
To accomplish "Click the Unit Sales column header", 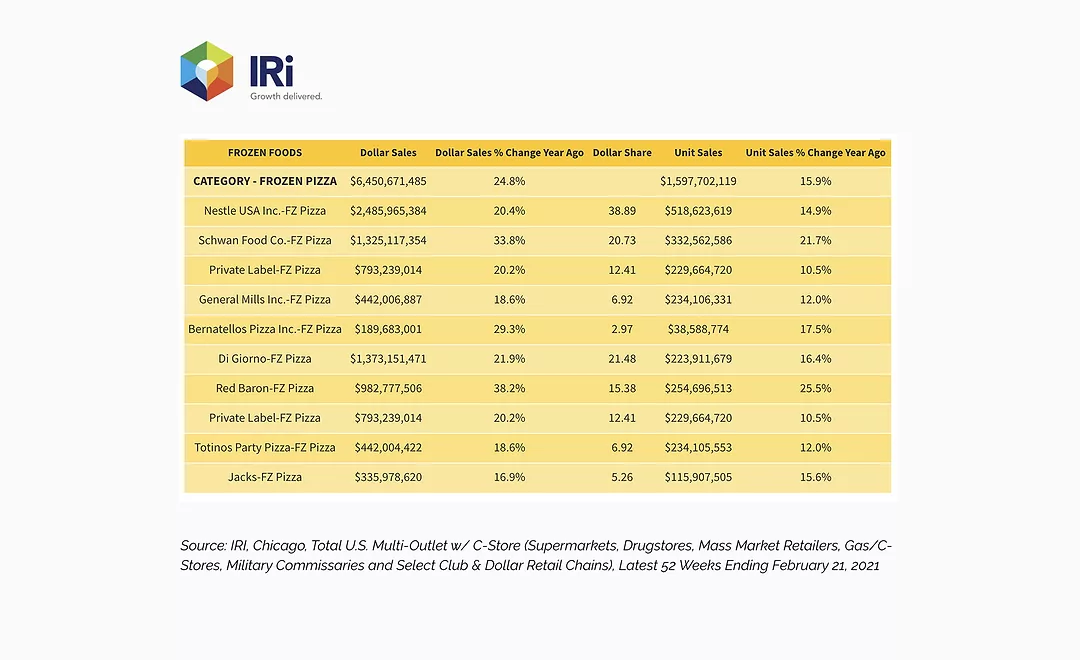I will point(698,153).
